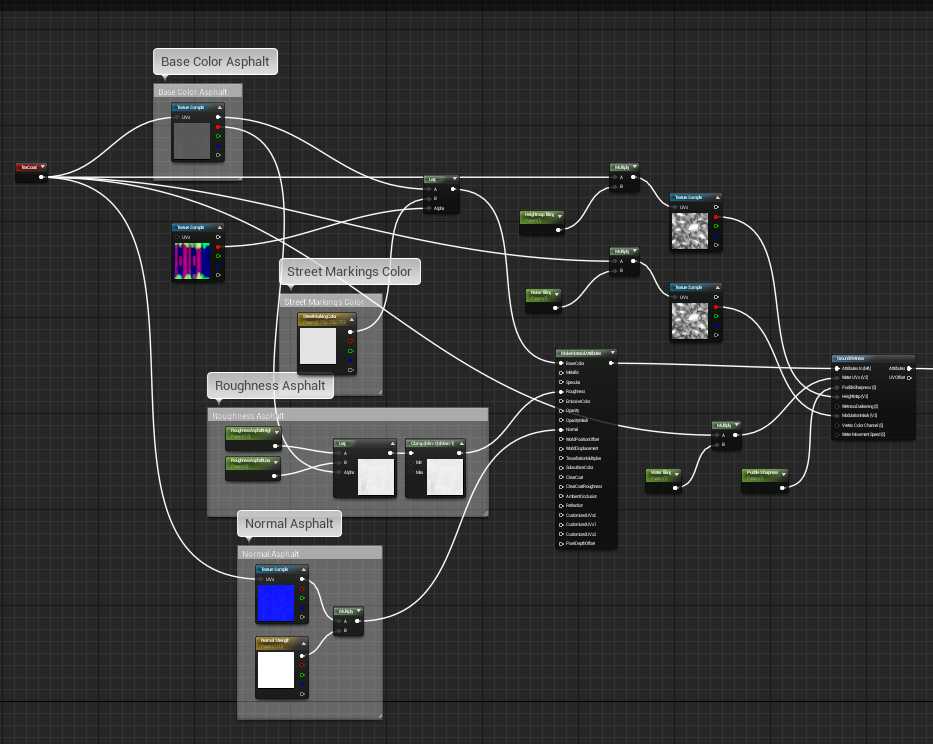The width and height of the screenshot is (933, 744).
Task: Click the rainbow mask texture preview thumbnail
Action: (x=192, y=261)
